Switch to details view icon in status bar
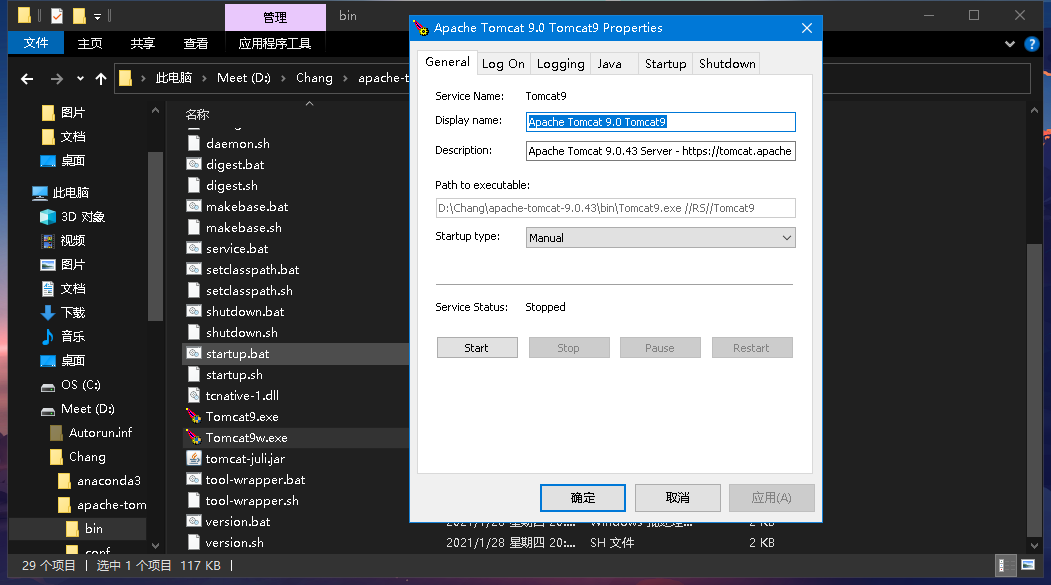 click(x=1005, y=566)
